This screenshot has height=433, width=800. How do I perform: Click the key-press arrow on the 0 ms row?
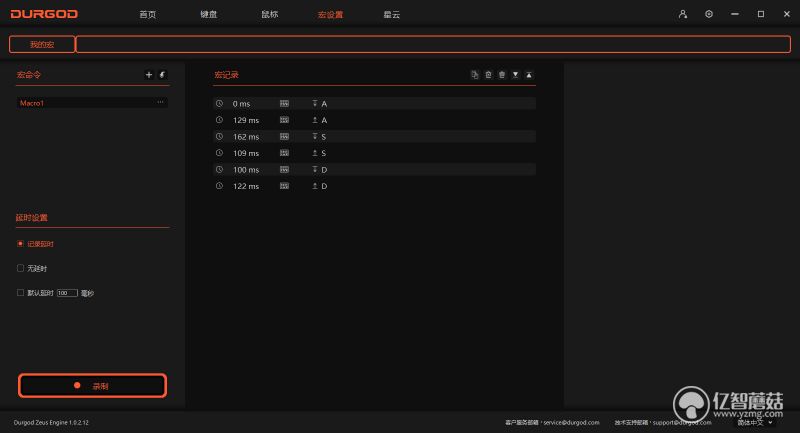tap(315, 104)
